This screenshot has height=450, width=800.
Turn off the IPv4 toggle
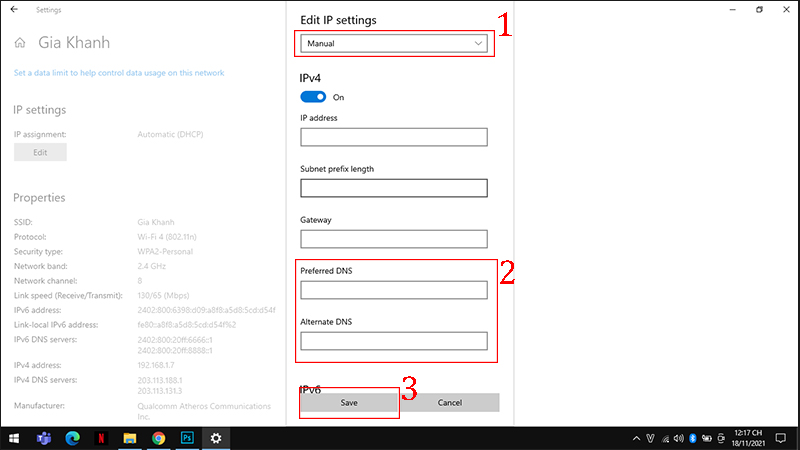point(313,97)
